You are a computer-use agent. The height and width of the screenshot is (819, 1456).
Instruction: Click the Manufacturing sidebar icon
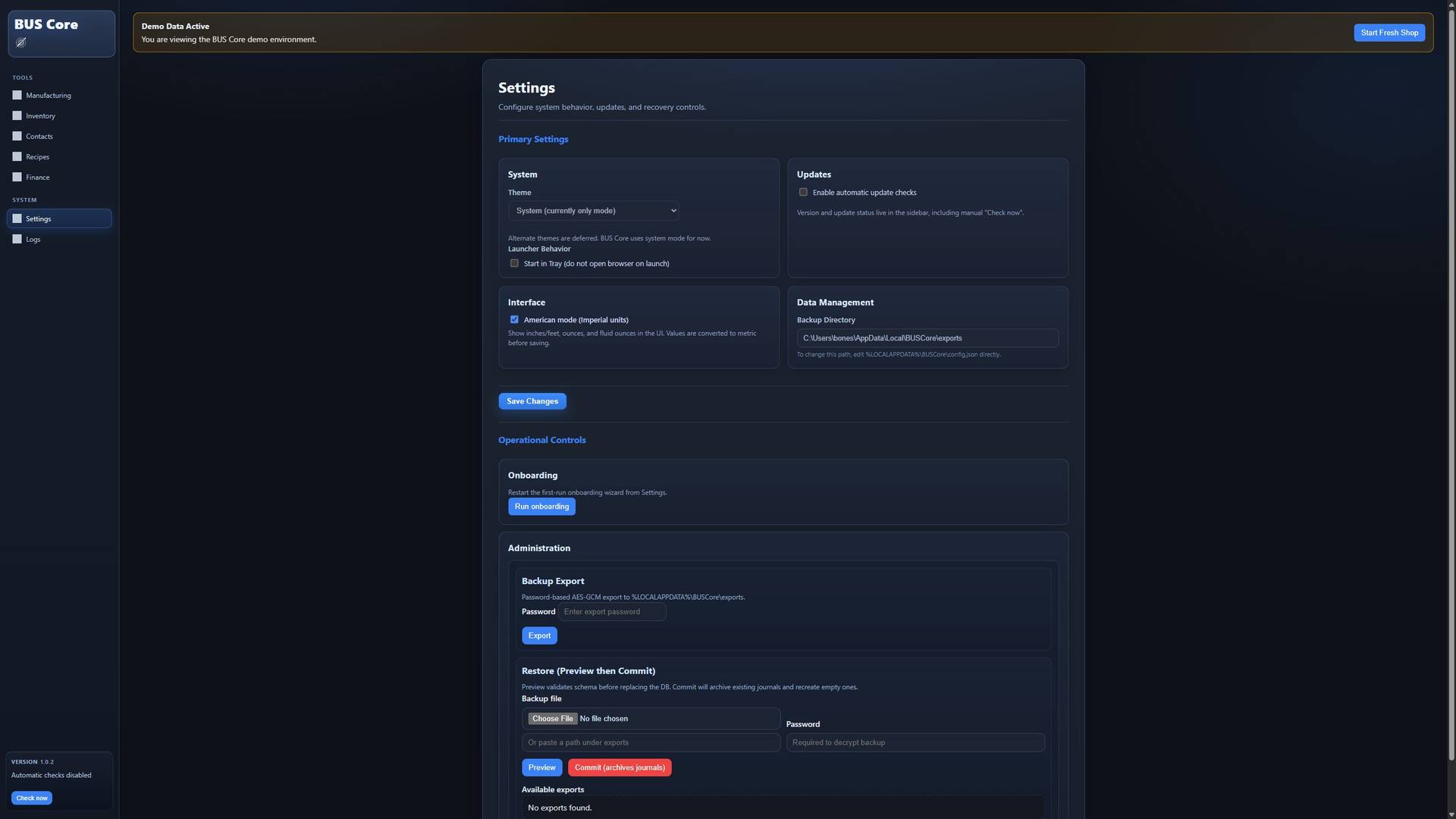click(17, 96)
